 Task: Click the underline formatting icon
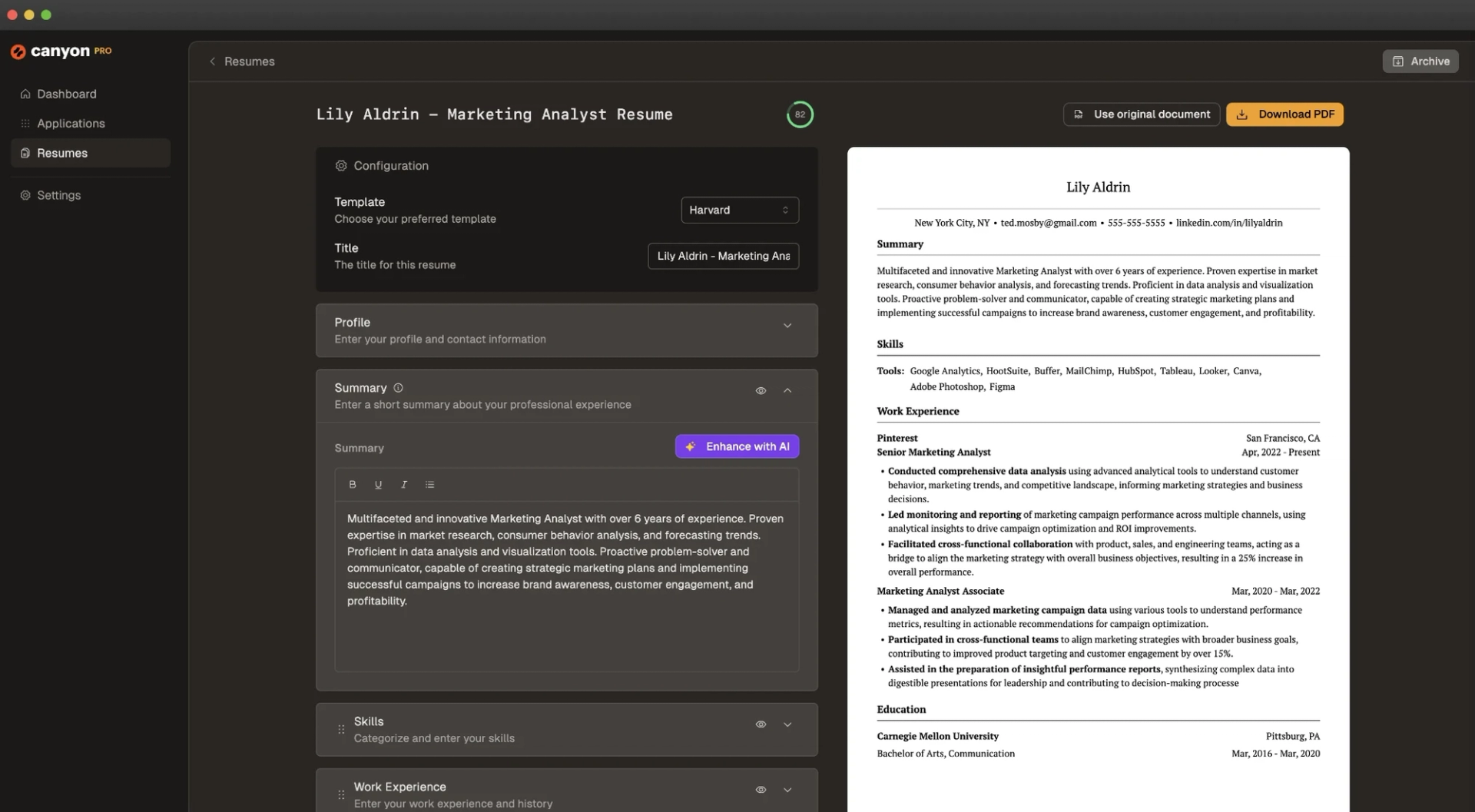378,485
